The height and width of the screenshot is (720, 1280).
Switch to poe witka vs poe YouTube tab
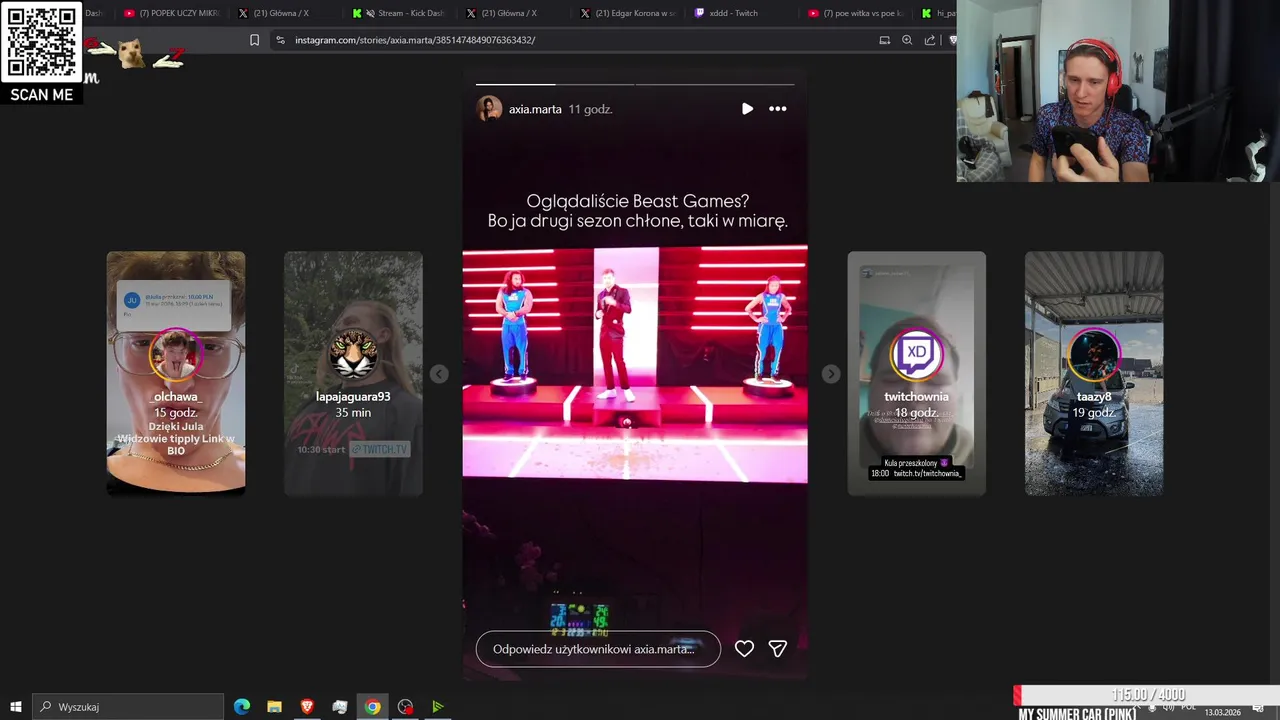(x=855, y=13)
